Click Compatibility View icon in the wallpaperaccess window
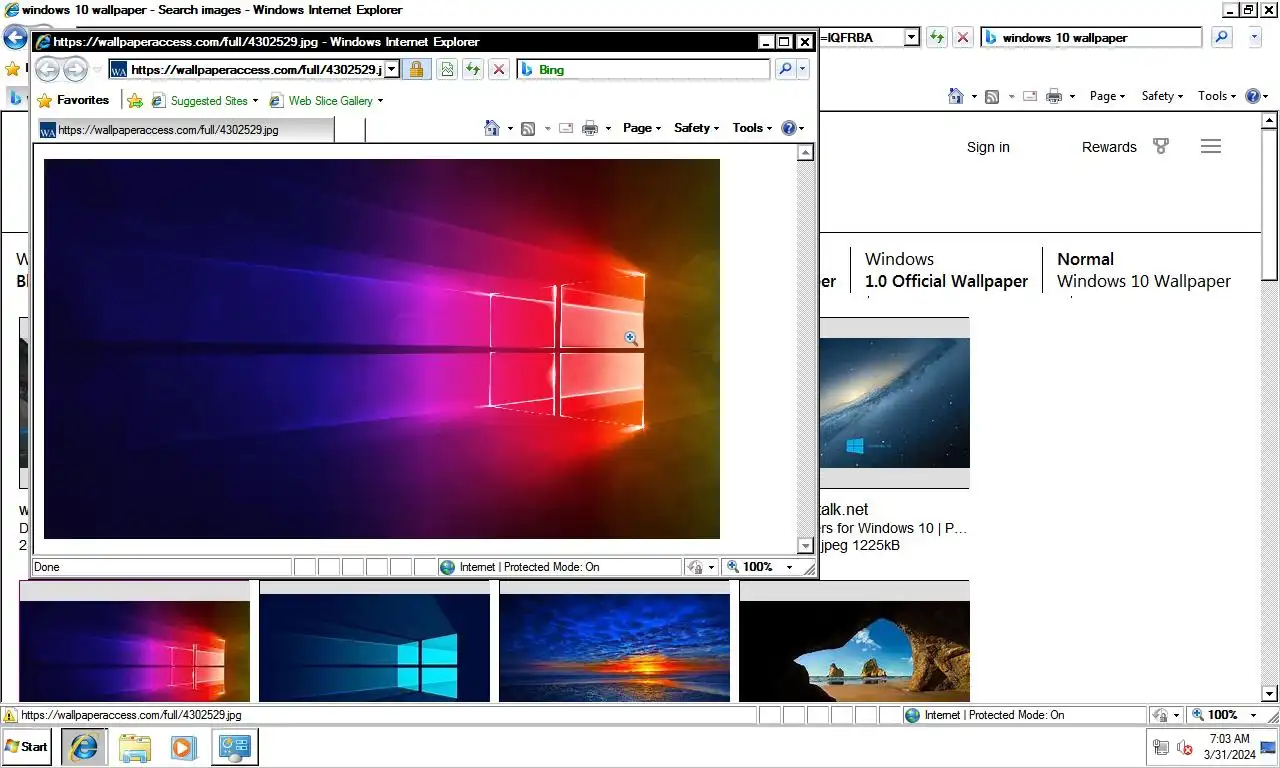This screenshot has height=768, width=1280. [446, 69]
